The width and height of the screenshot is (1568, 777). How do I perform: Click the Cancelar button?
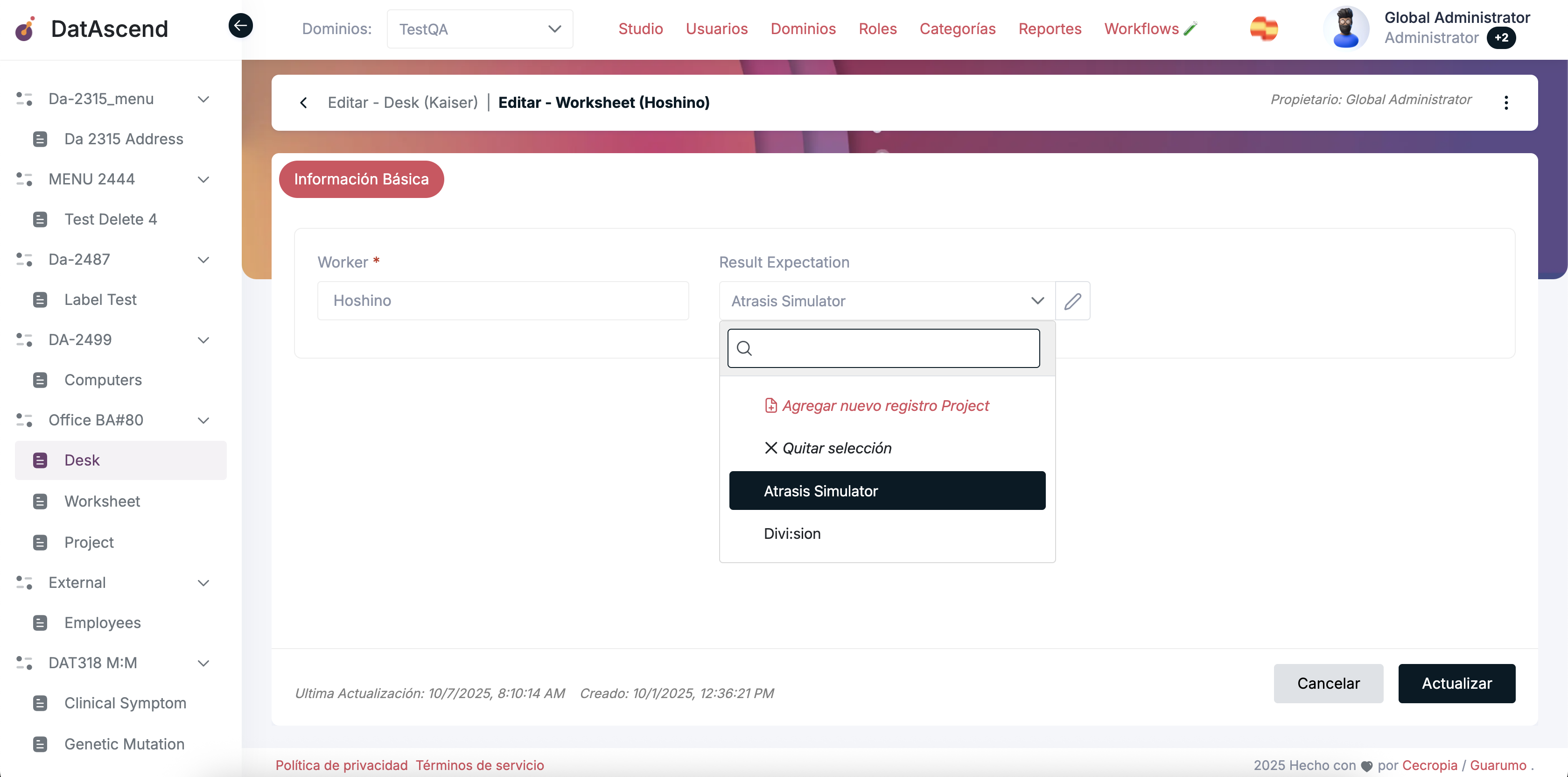click(1328, 683)
